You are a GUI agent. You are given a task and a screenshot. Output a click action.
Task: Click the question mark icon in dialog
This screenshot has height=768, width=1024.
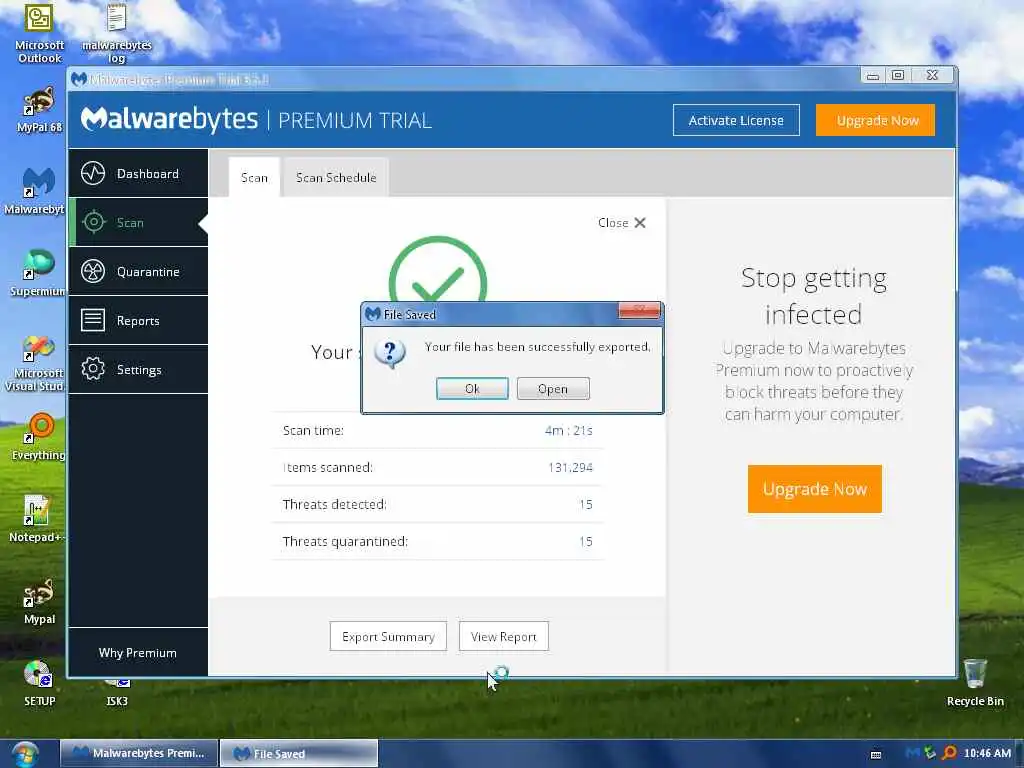pyautogui.click(x=390, y=353)
